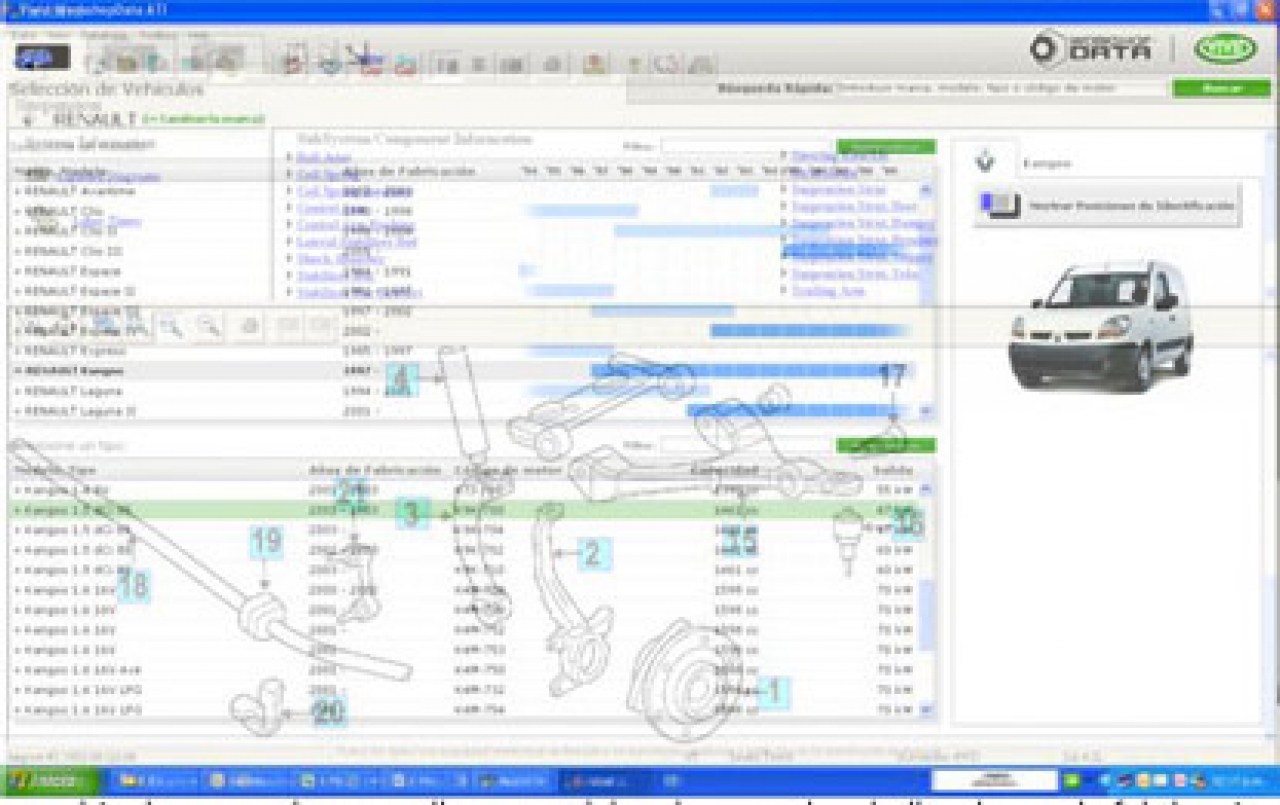Viewport: 1280px width, 805px height.
Task: Click the type list Filtro input field
Action: point(745,445)
